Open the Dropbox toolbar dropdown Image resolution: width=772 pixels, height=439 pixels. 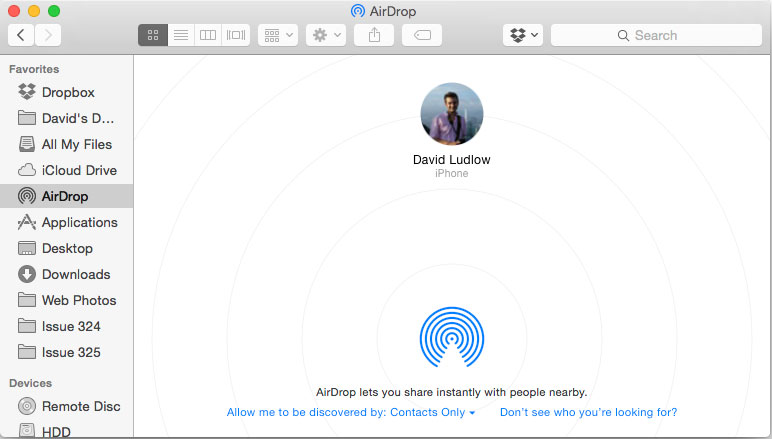click(523, 35)
